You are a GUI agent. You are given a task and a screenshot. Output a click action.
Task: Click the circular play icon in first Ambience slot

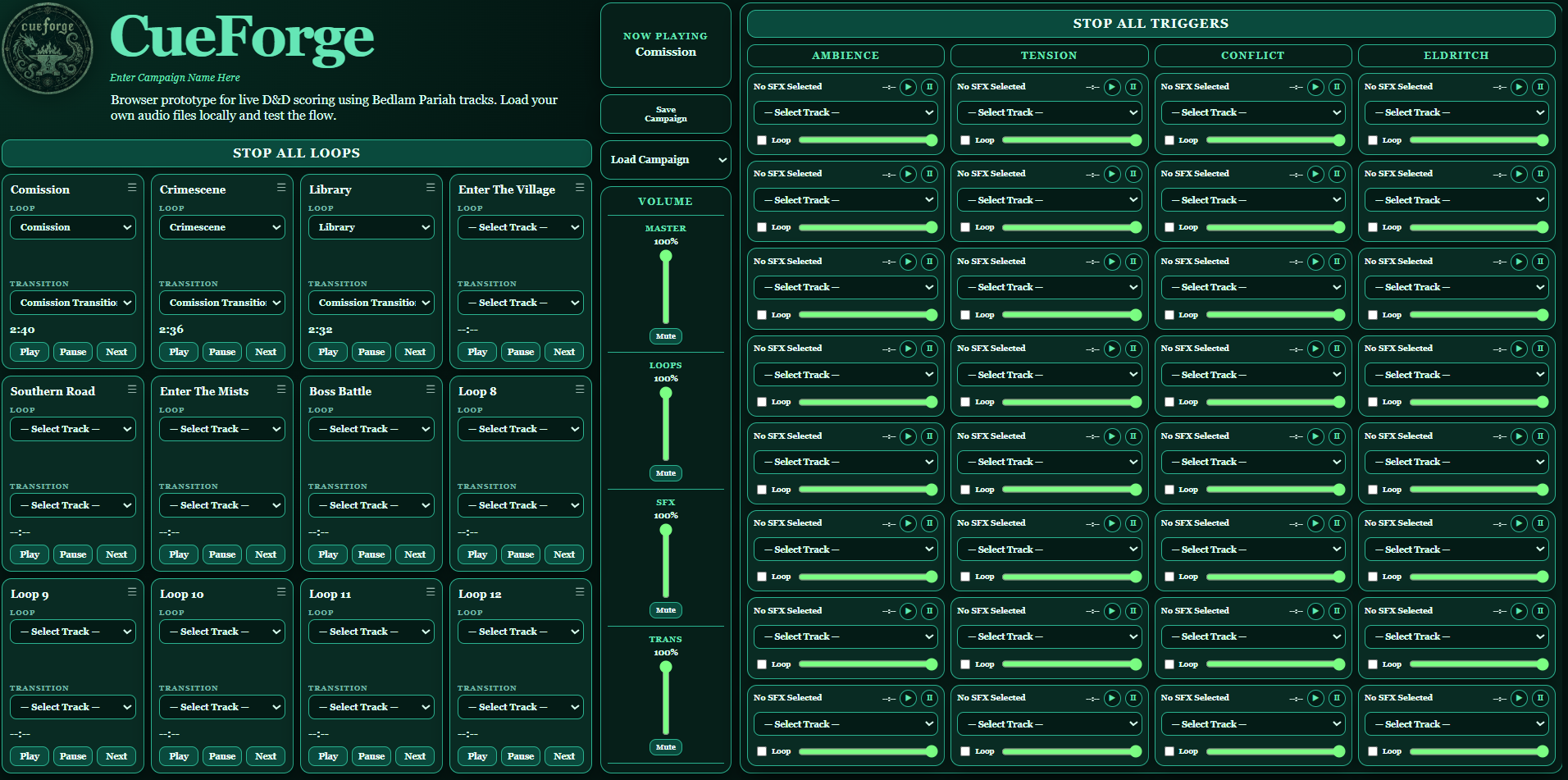point(908,87)
